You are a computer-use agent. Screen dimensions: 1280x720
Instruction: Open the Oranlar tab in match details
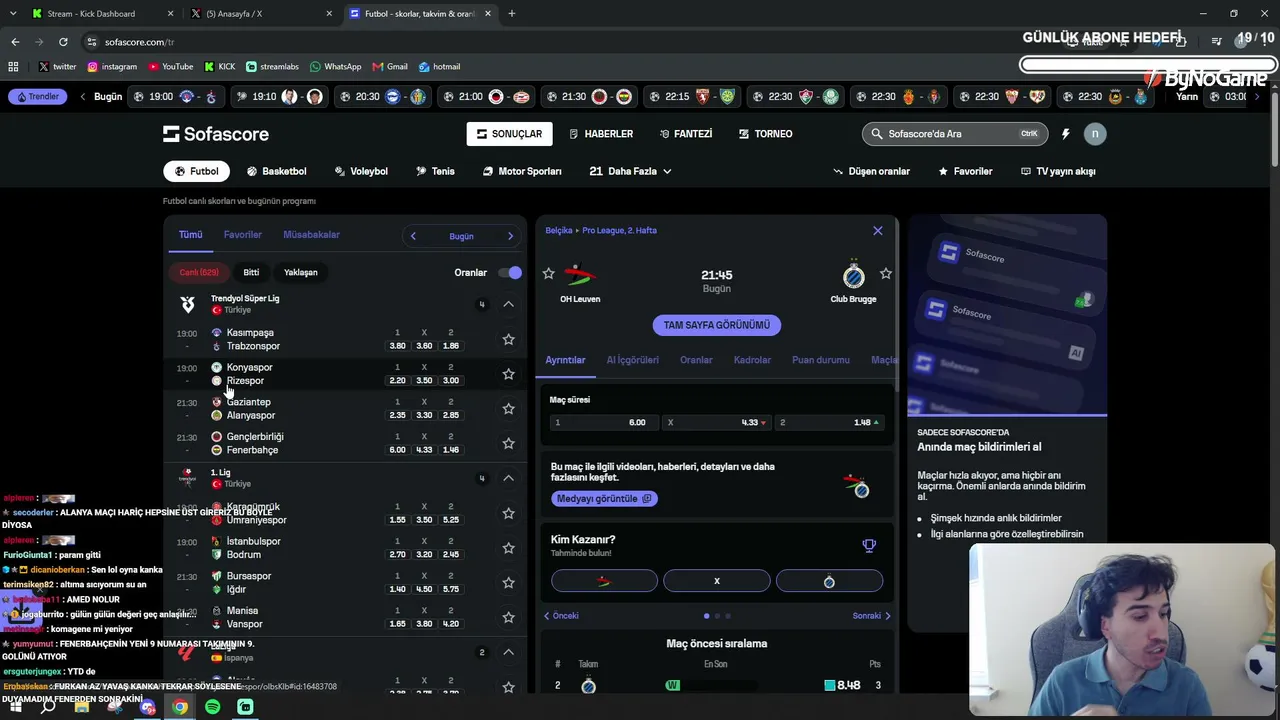click(x=696, y=360)
